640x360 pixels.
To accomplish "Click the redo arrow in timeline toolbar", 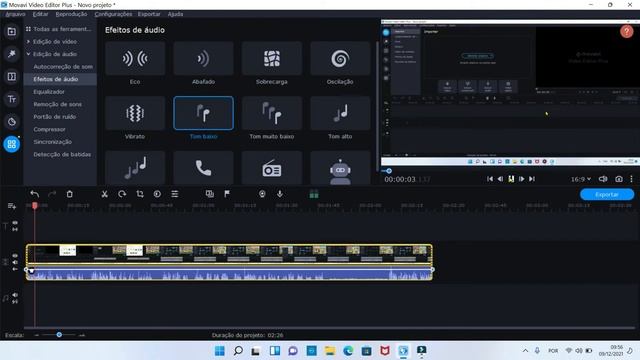I will point(52,194).
